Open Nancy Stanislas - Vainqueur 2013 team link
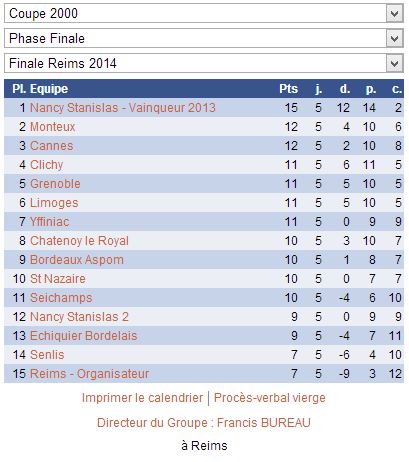This screenshot has height=462, width=409. (123, 108)
